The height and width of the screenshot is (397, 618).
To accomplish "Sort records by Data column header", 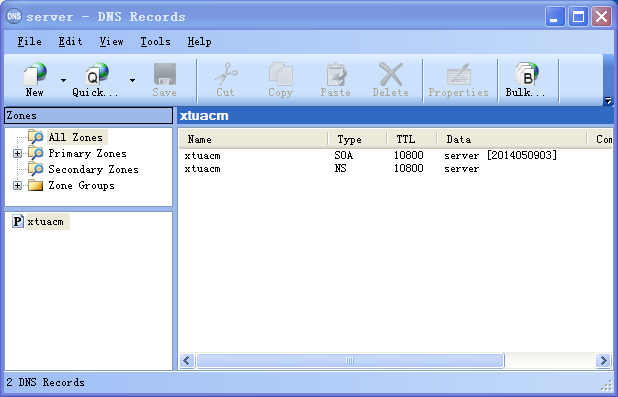I will point(512,139).
